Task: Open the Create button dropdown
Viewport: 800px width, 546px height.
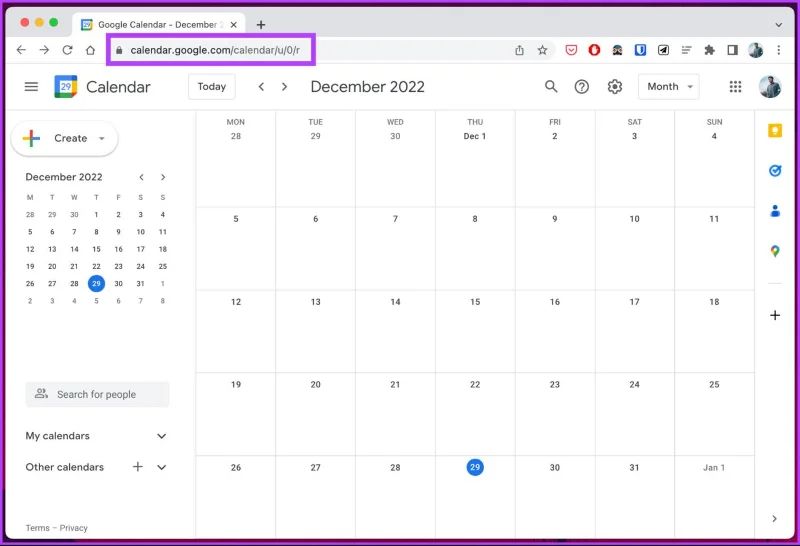Action: 64,138
